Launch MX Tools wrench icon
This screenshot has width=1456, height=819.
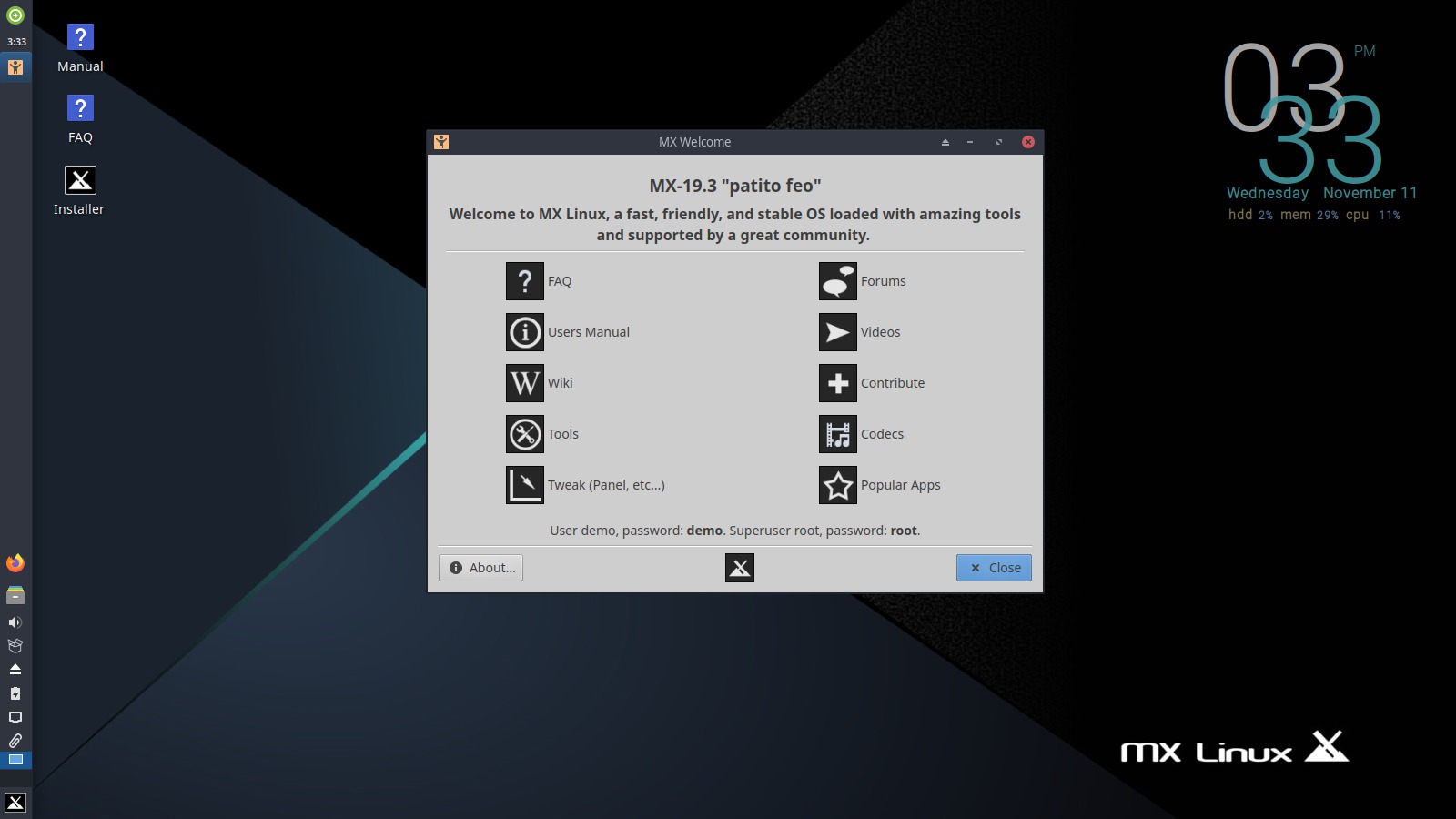click(525, 434)
